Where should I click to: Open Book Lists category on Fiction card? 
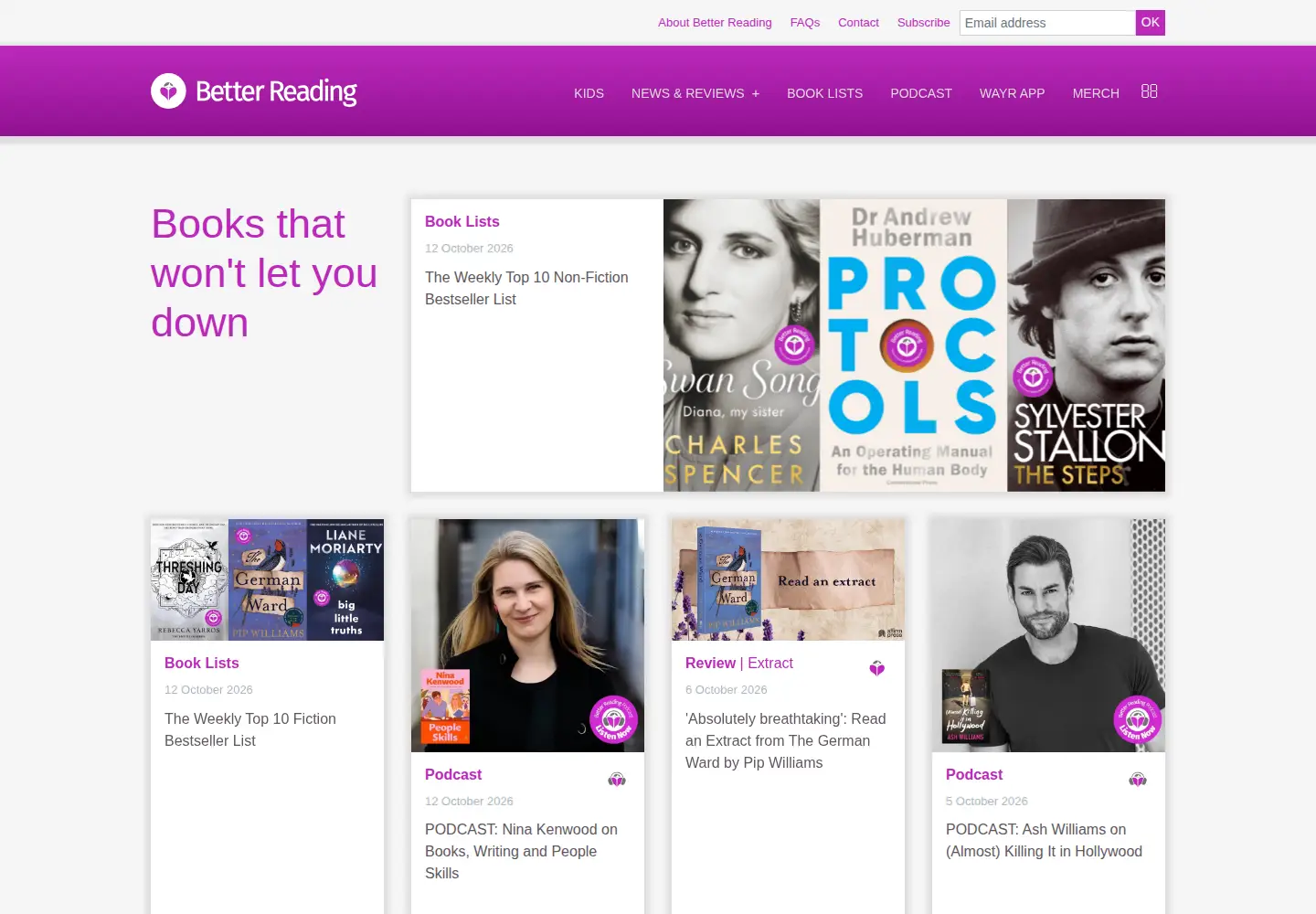click(x=202, y=663)
